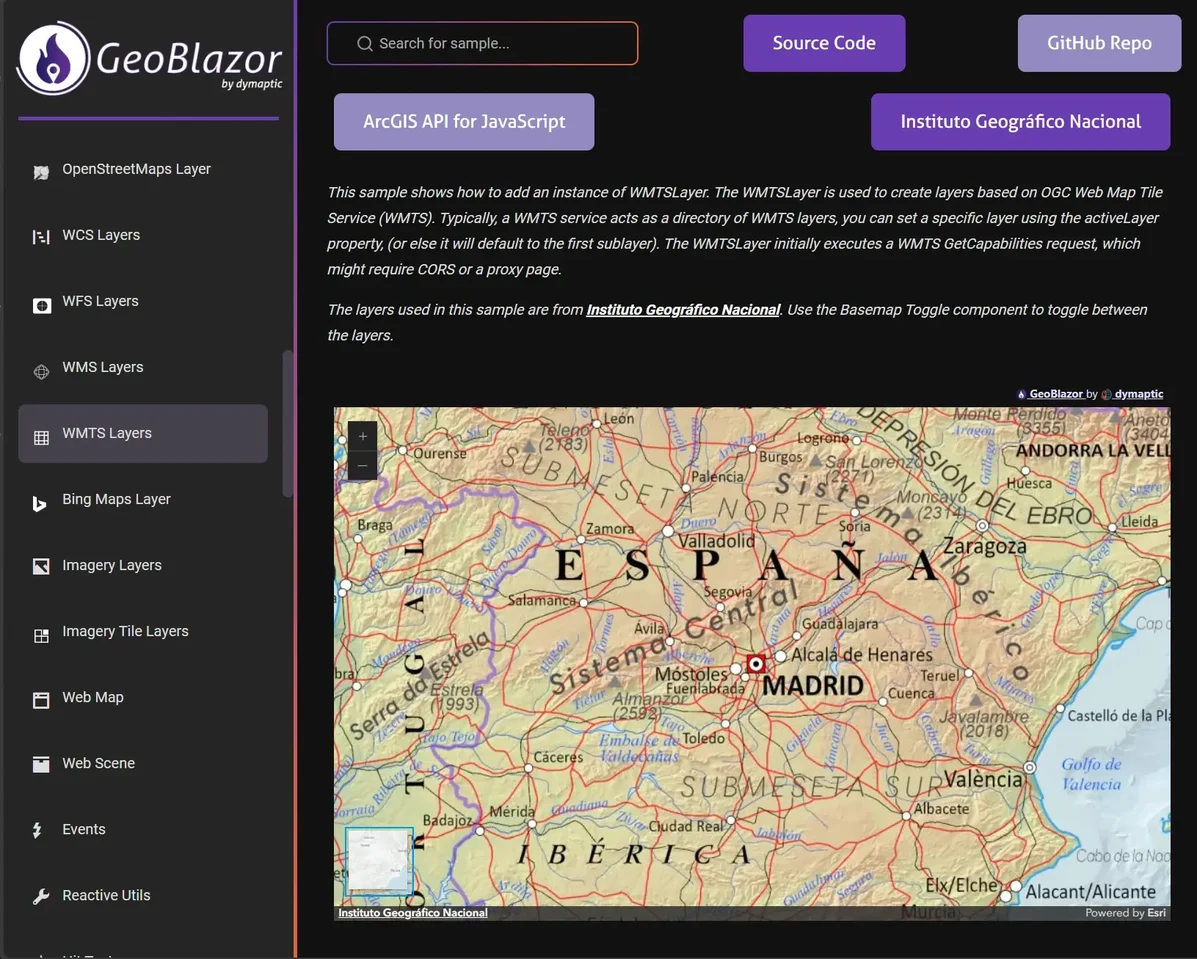The height and width of the screenshot is (959, 1197).
Task: Click the Imagery Tile Layers tiles icon
Action: (x=41, y=632)
